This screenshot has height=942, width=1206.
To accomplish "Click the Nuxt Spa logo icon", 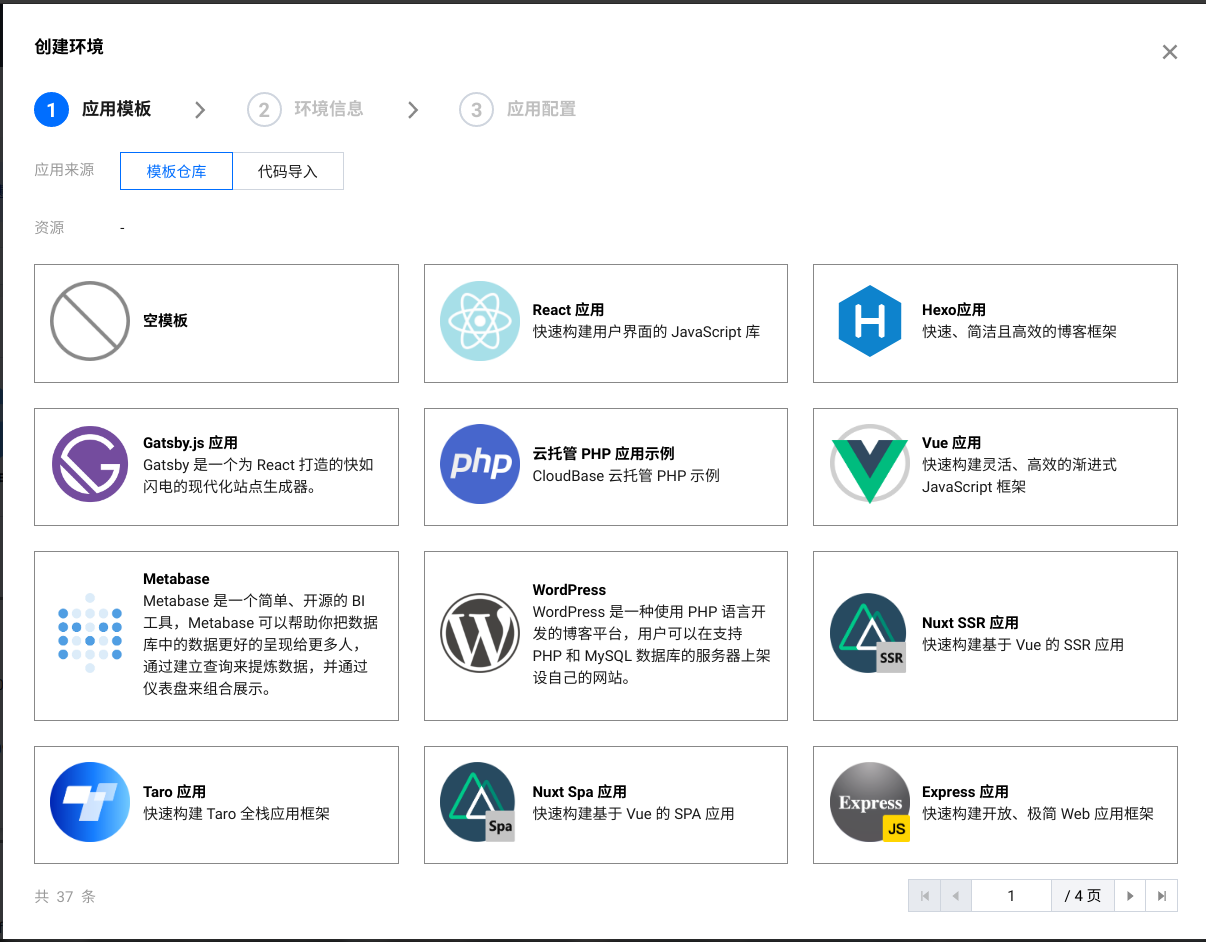I will pyautogui.click(x=478, y=802).
